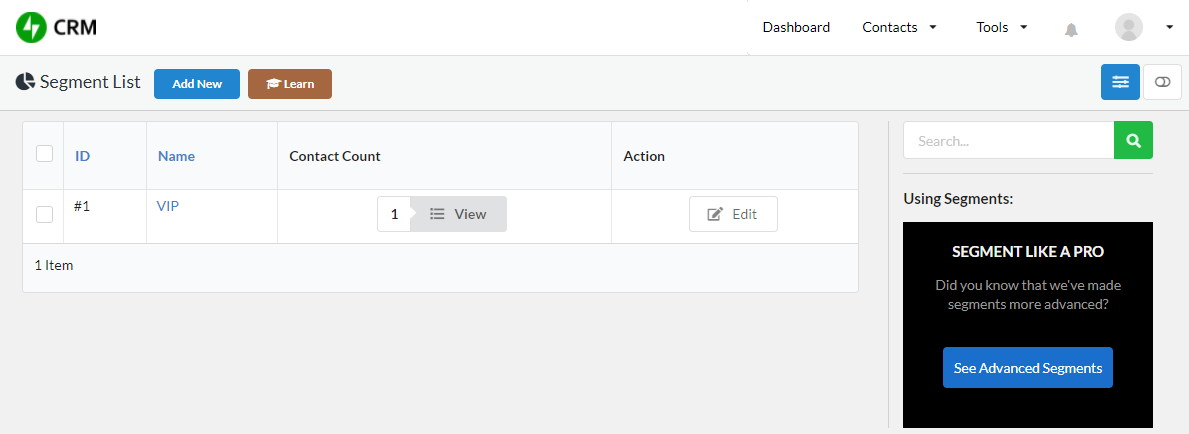Toggle the switch button beside table options
Screen dimensions: 1189x434
coord(1162,82)
